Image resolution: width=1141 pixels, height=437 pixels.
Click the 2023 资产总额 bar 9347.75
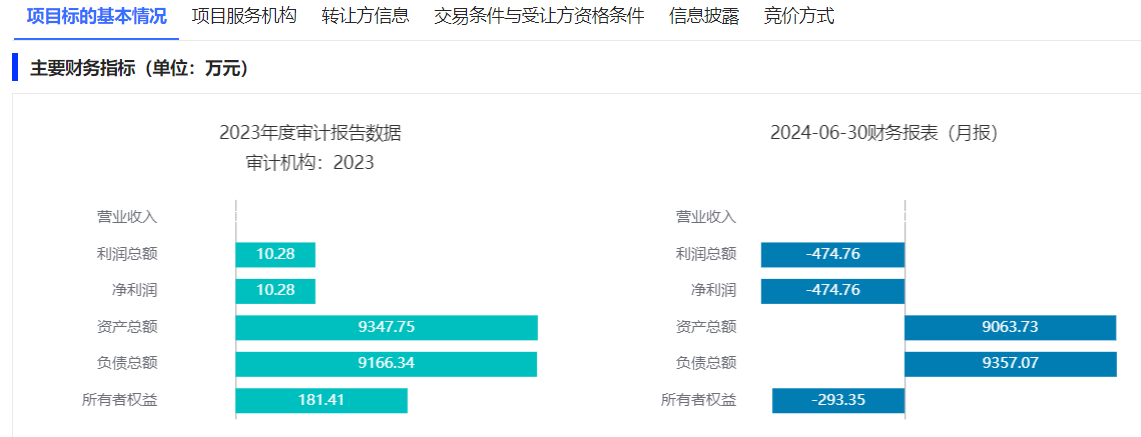[386, 327]
